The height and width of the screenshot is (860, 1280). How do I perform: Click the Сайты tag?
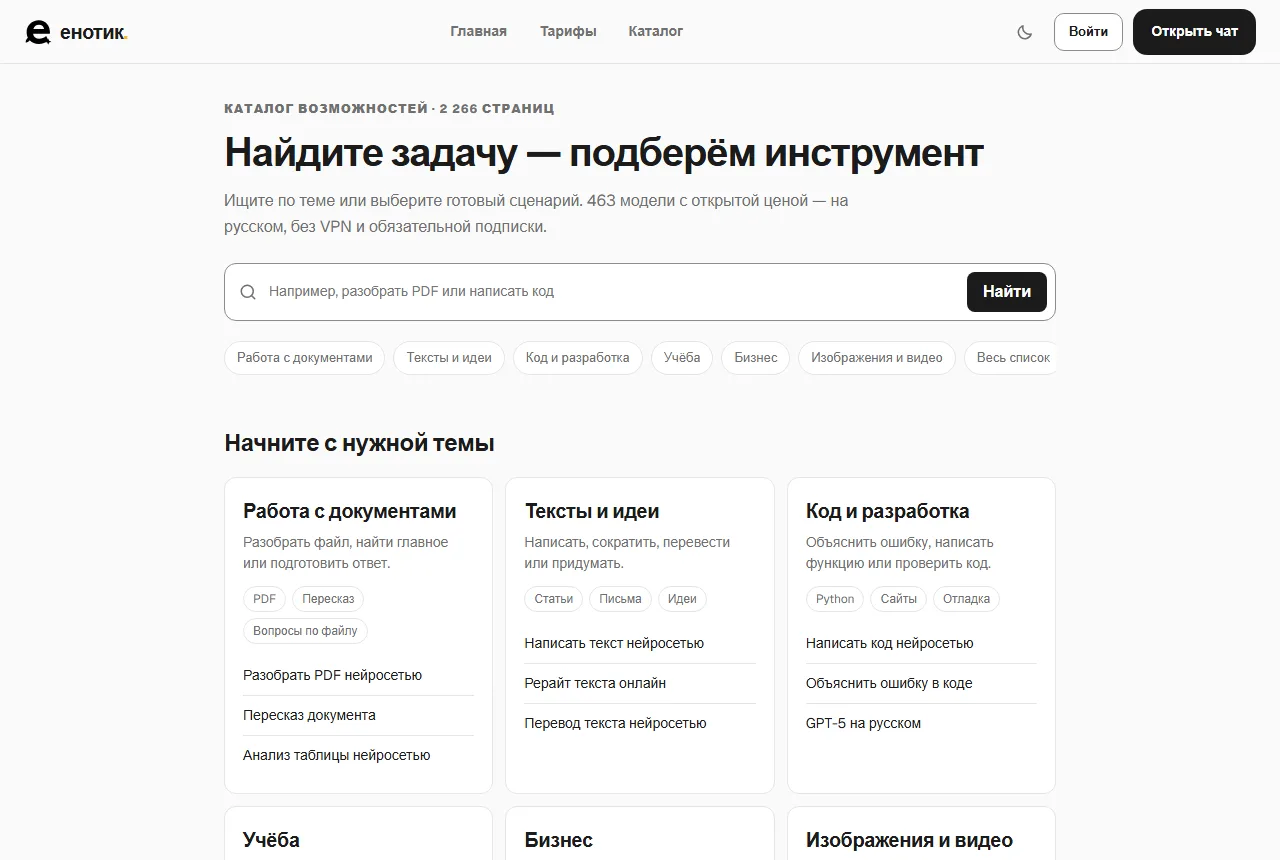899,599
